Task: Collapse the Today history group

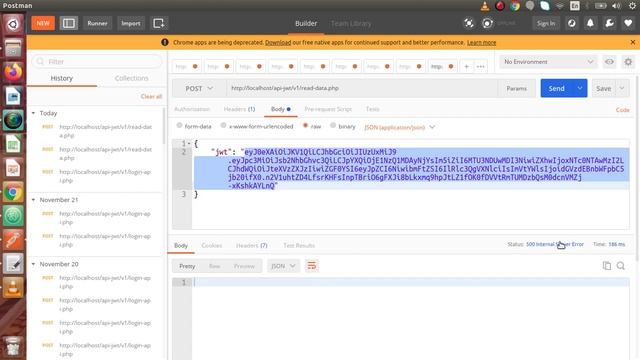Action: 33,113
